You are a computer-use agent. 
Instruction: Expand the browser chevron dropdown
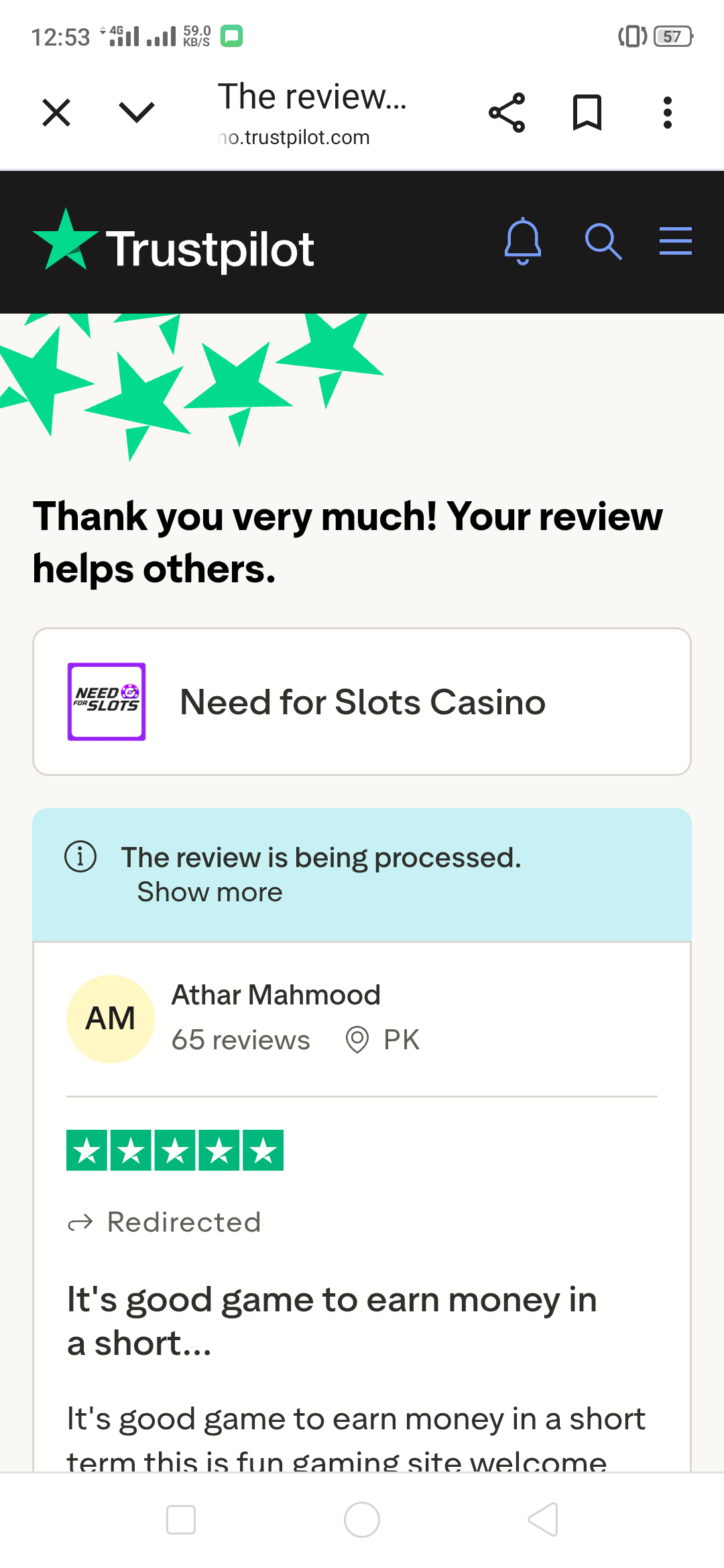tap(137, 113)
